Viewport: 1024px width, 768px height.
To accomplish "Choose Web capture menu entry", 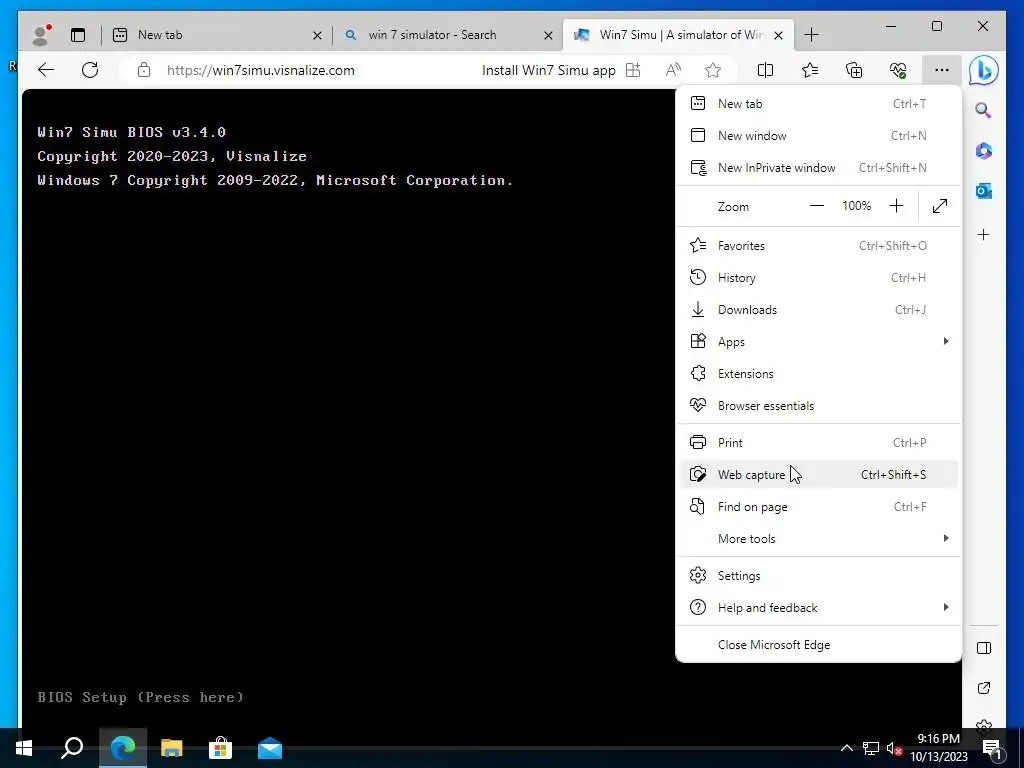I will pyautogui.click(x=818, y=475).
